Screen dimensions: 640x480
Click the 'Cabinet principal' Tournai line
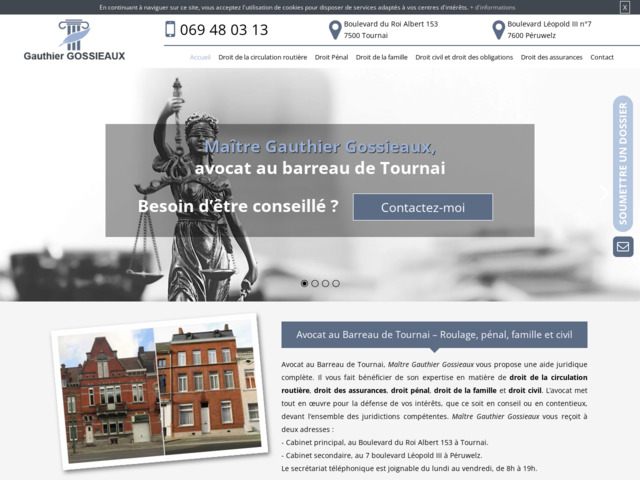click(385, 442)
